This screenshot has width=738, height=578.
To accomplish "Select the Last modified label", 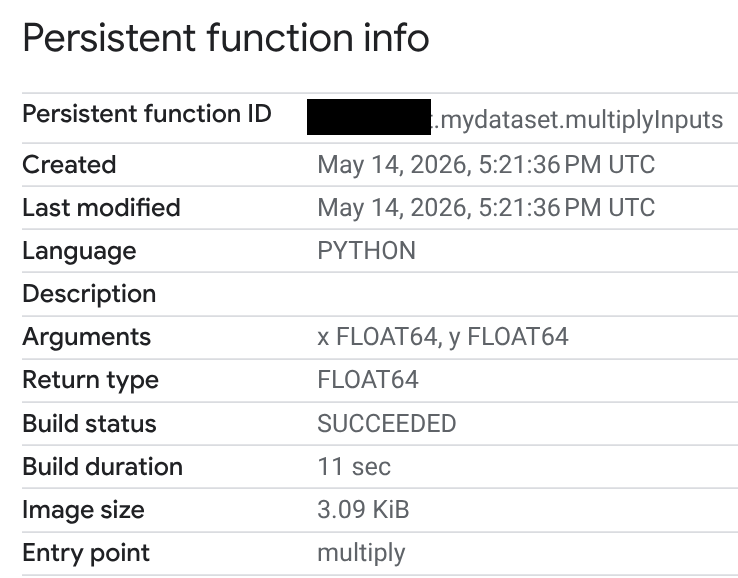I will pos(101,208).
